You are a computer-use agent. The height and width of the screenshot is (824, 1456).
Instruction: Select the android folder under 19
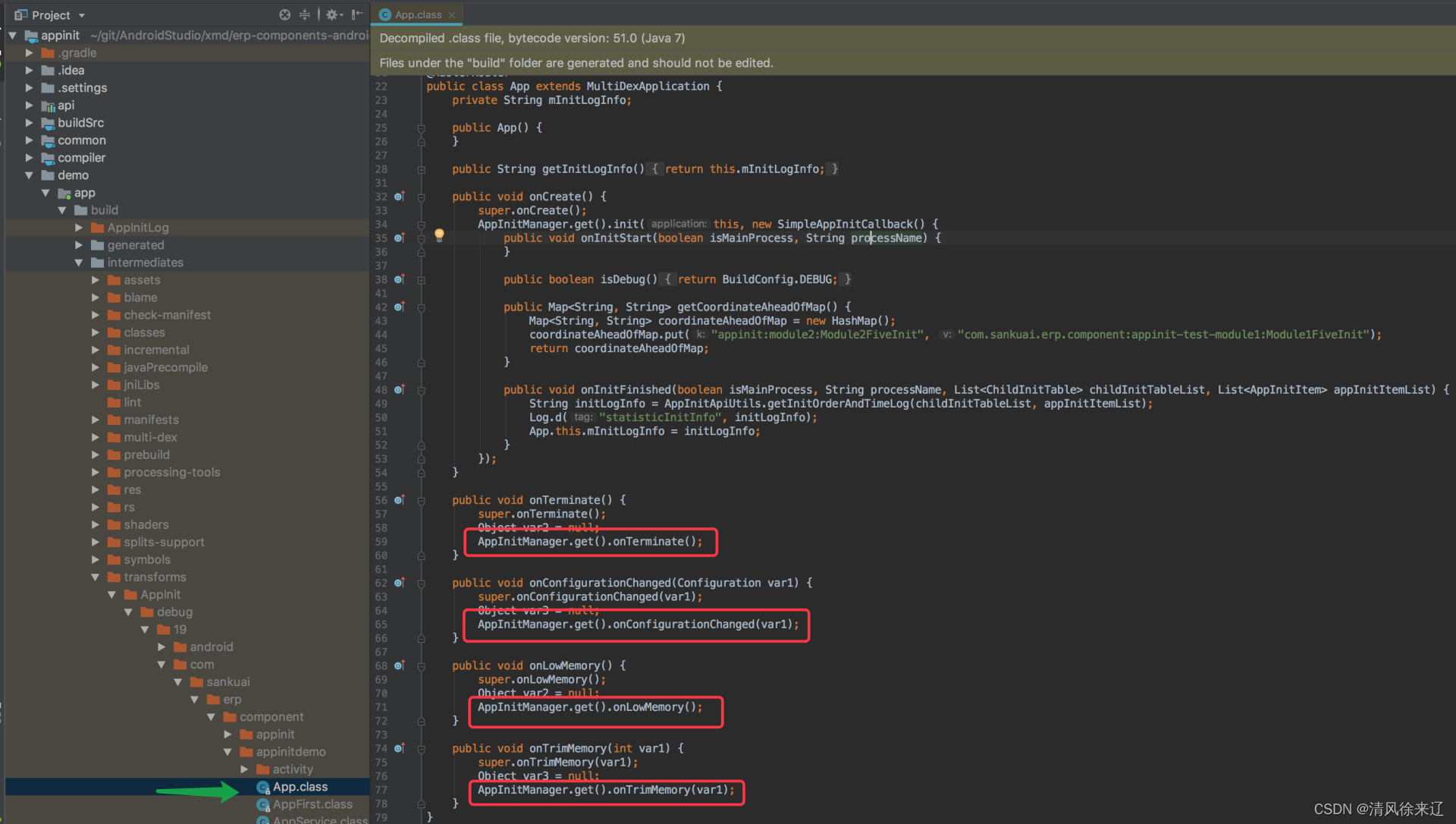[x=212, y=646]
